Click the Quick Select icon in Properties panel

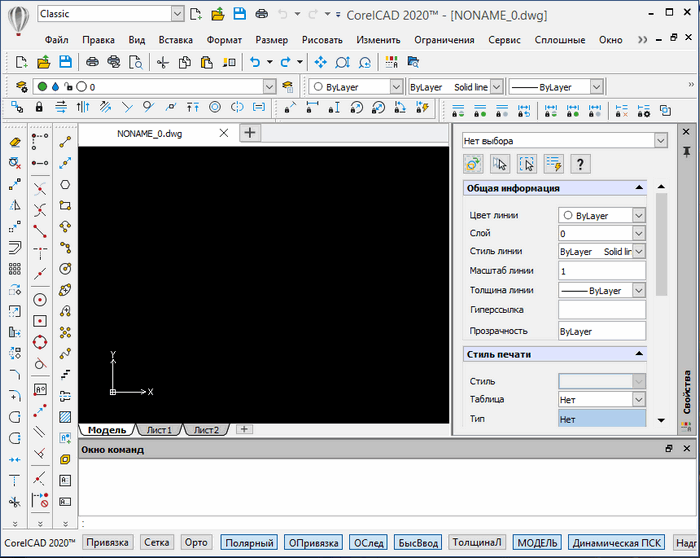coord(554,164)
